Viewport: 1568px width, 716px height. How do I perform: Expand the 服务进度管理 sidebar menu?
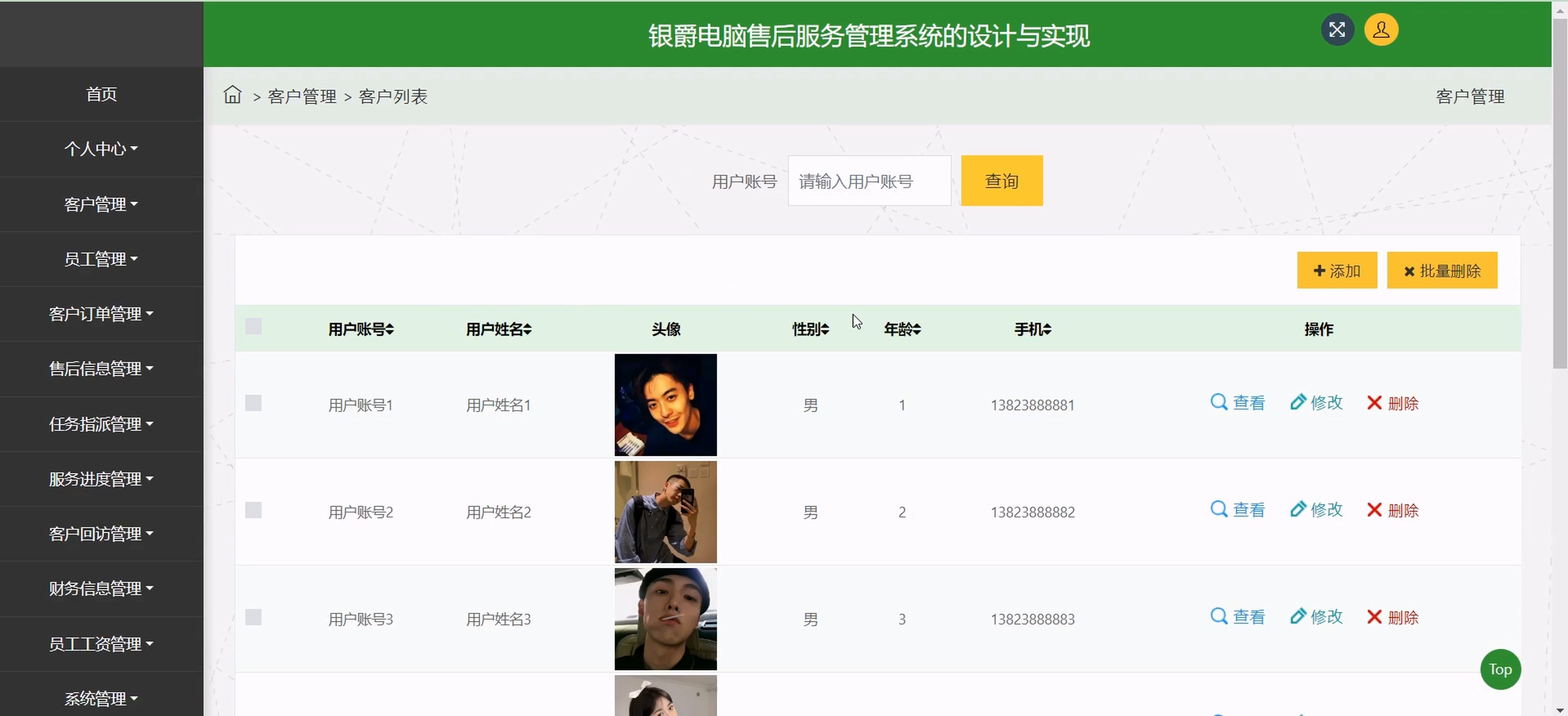[x=101, y=479]
